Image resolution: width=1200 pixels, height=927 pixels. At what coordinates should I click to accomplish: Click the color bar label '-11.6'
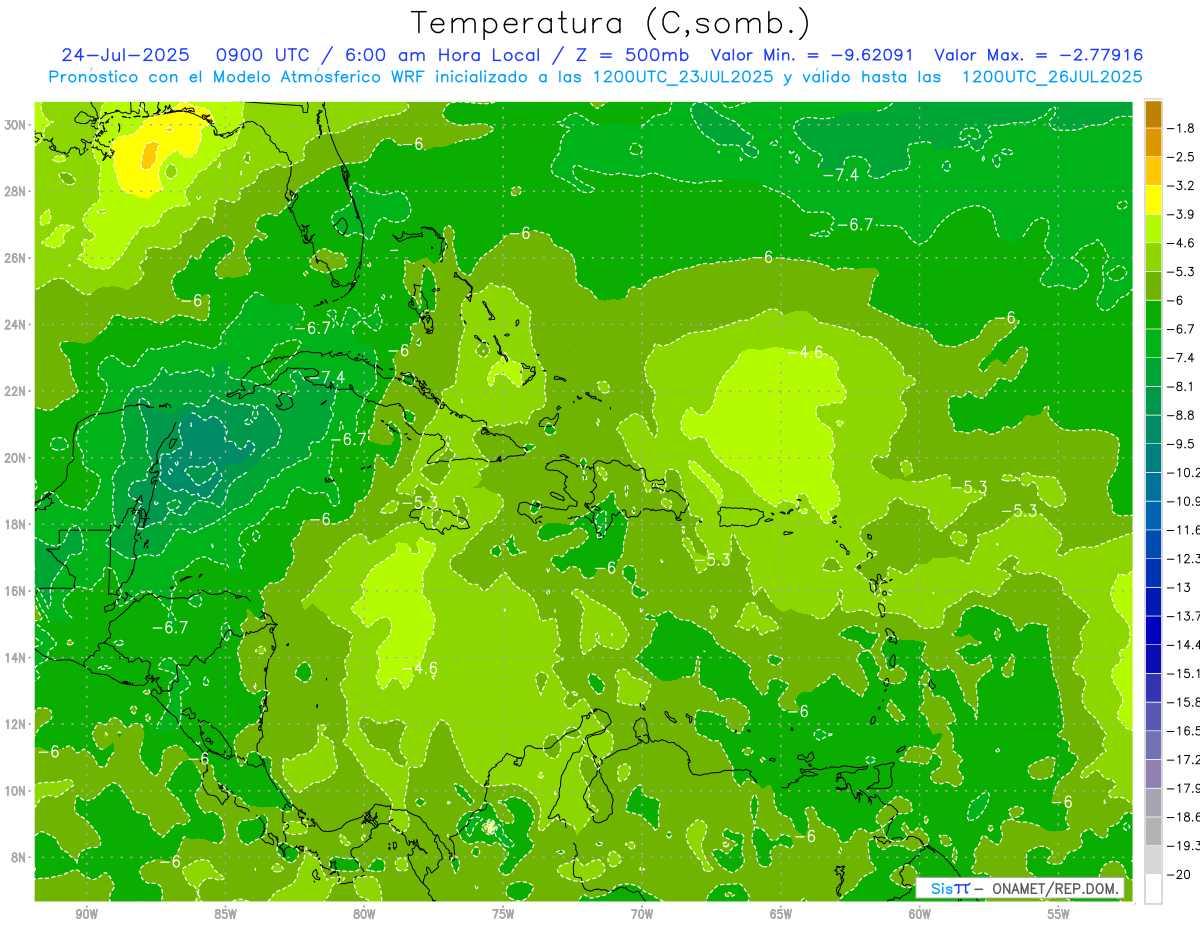click(1184, 529)
